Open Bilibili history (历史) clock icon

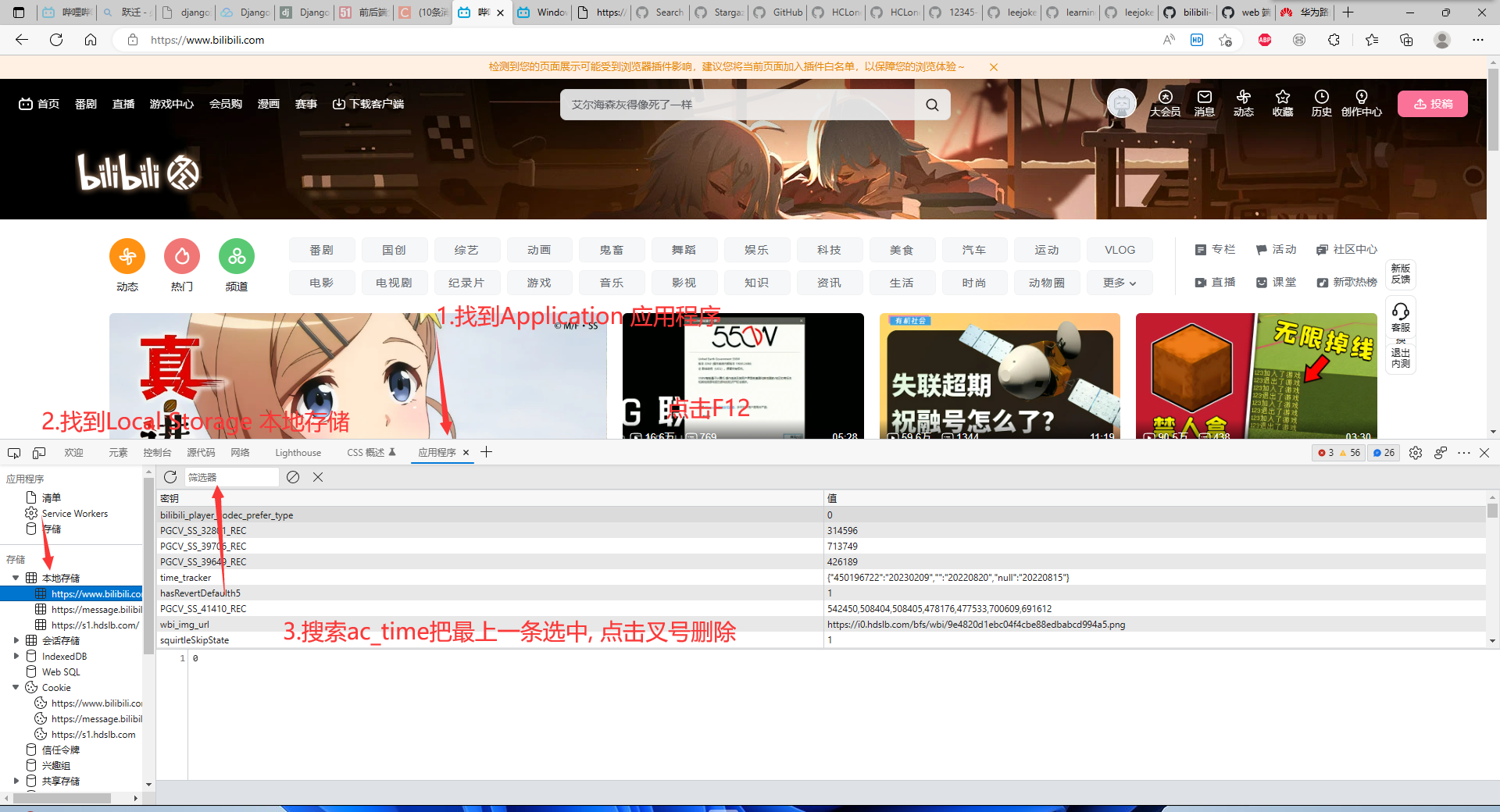coord(1321,103)
